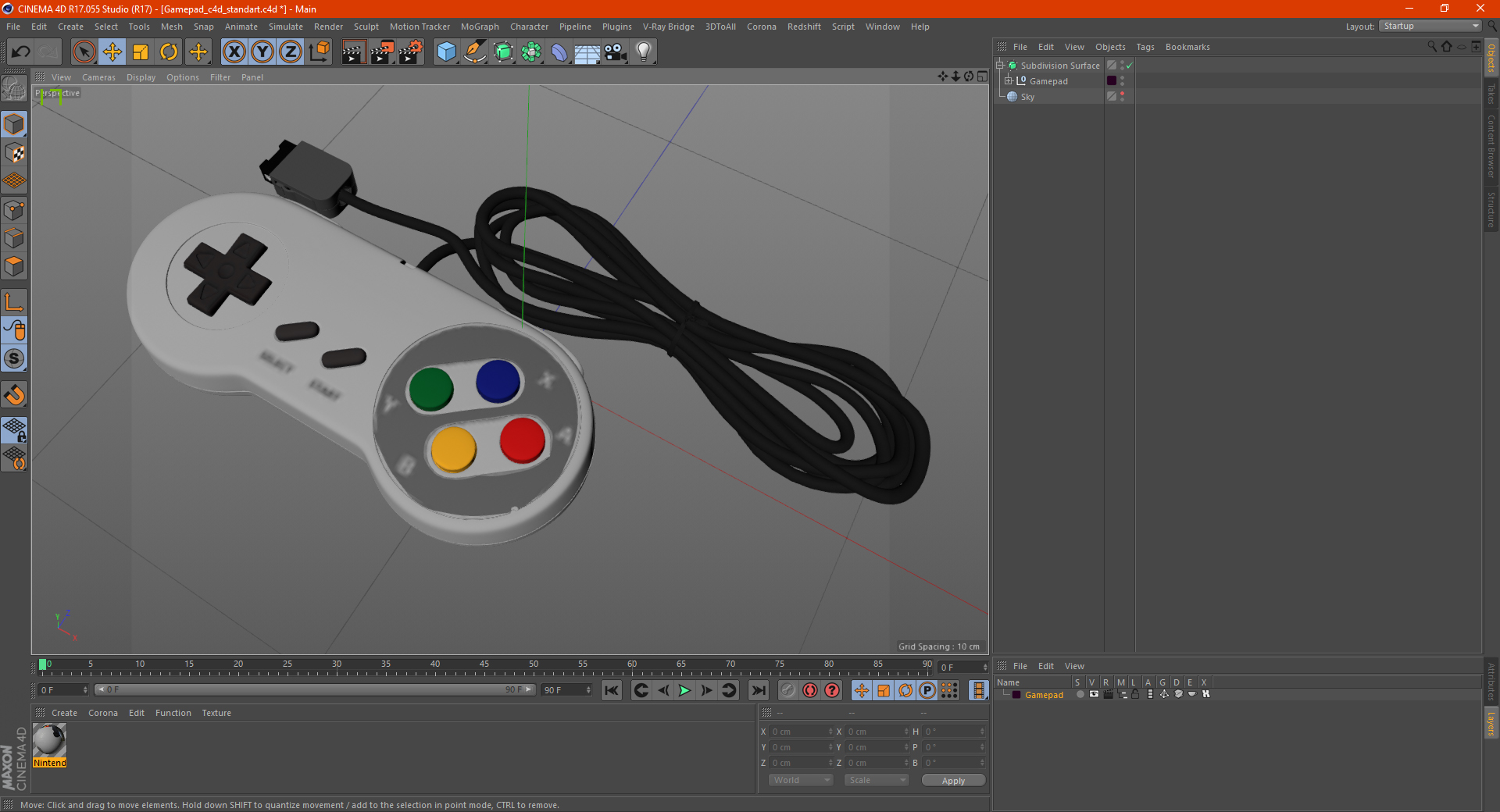This screenshot has width=1500, height=812.
Task: Open the World coordinate dropdown
Action: (801, 780)
